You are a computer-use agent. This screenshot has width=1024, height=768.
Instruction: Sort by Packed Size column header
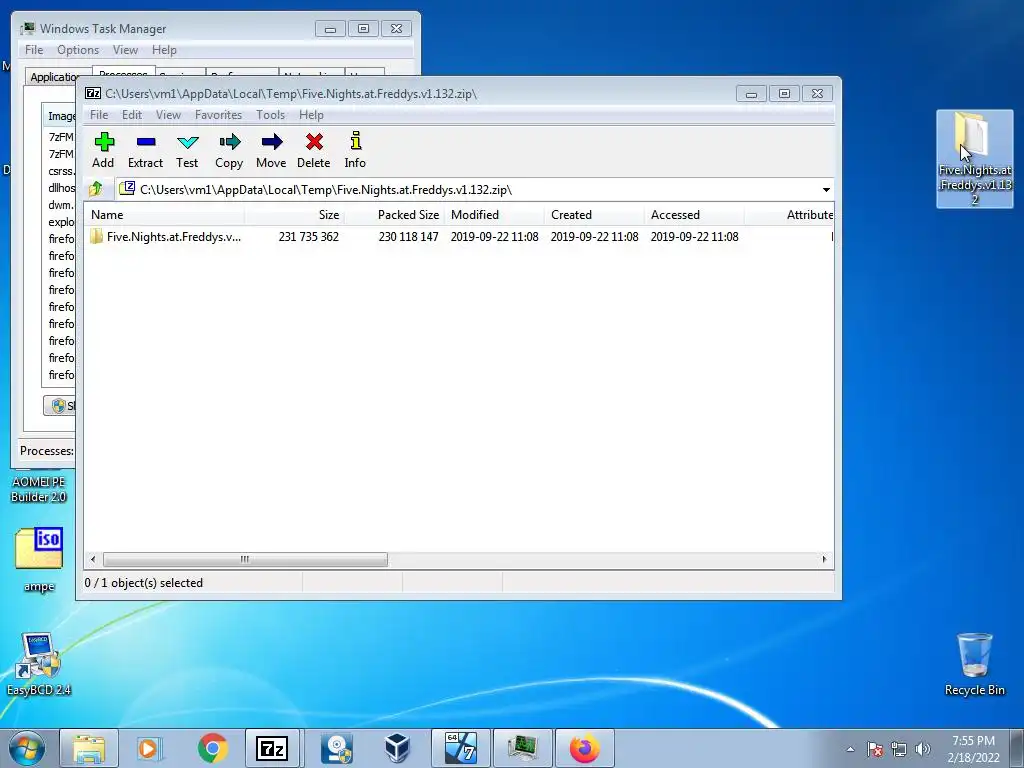click(394, 215)
